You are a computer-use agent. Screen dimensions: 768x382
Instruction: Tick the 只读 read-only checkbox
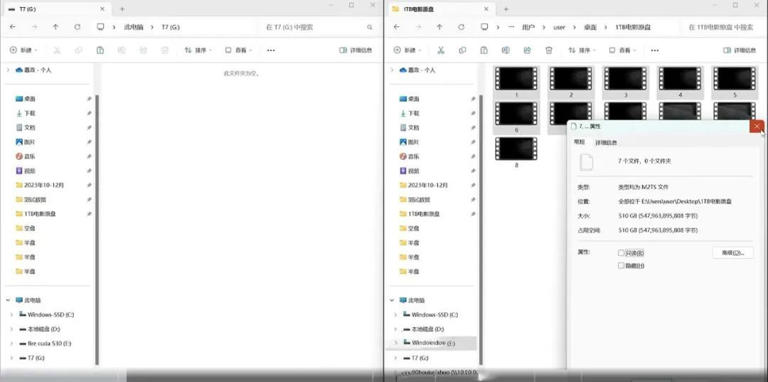(x=621, y=253)
